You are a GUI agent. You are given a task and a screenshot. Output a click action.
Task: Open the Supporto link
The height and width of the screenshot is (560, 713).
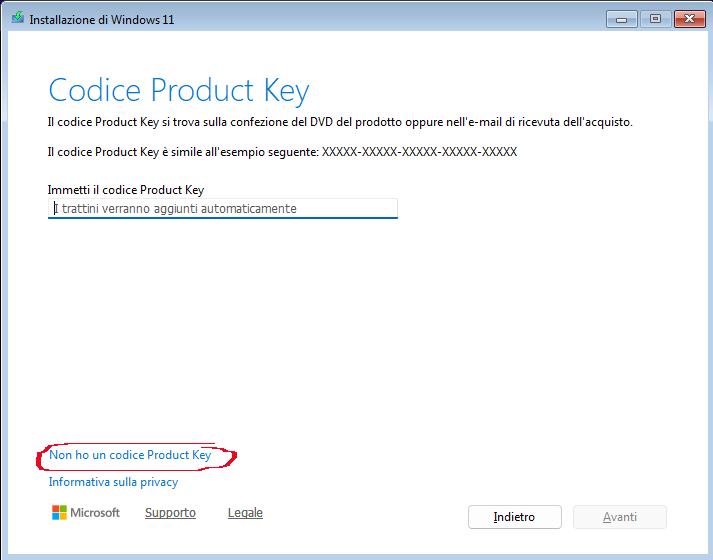point(170,513)
